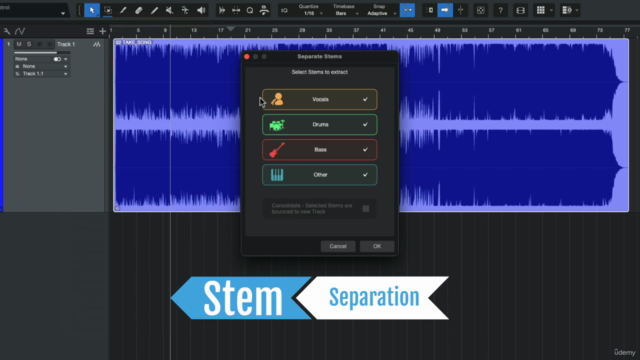Toggle the switch beside the first None field
This screenshot has height=360, width=640.
(57, 59)
